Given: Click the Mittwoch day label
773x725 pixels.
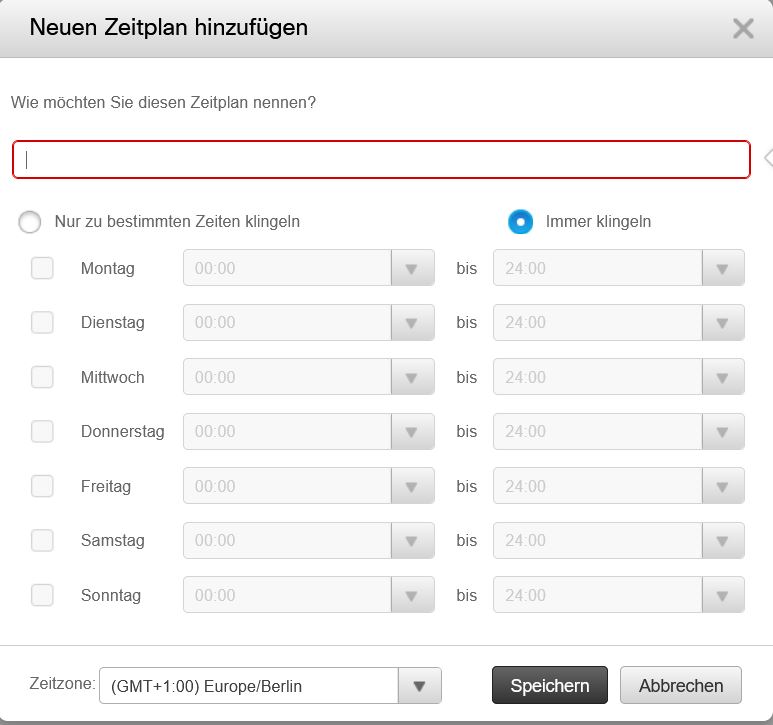Looking at the screenshot, I should (112, 378).
